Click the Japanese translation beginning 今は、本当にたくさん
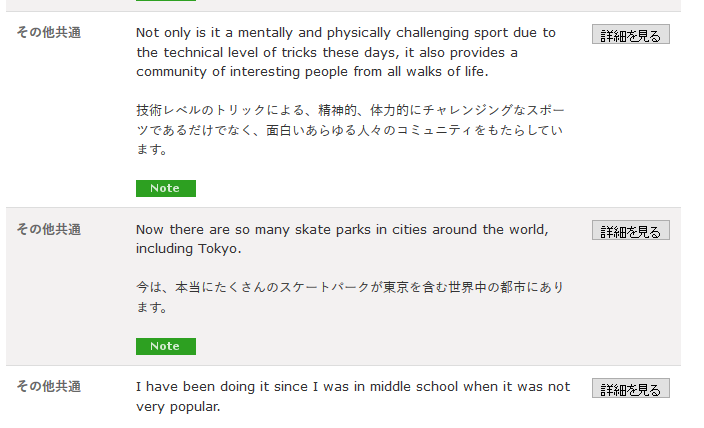The height and width of the screenshot is (428, 704). pos(350,297)
